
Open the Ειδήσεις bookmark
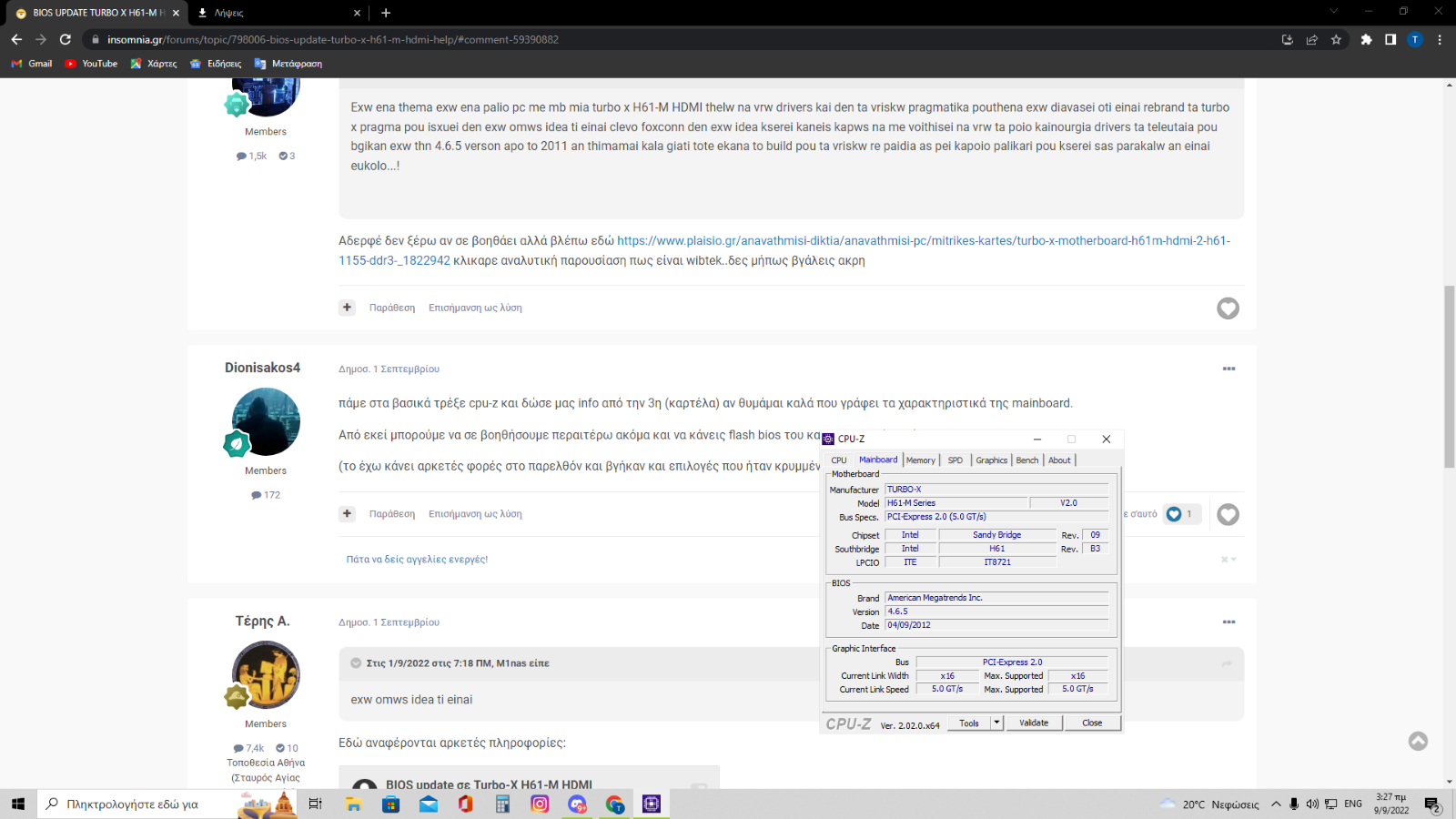[216, 64]
